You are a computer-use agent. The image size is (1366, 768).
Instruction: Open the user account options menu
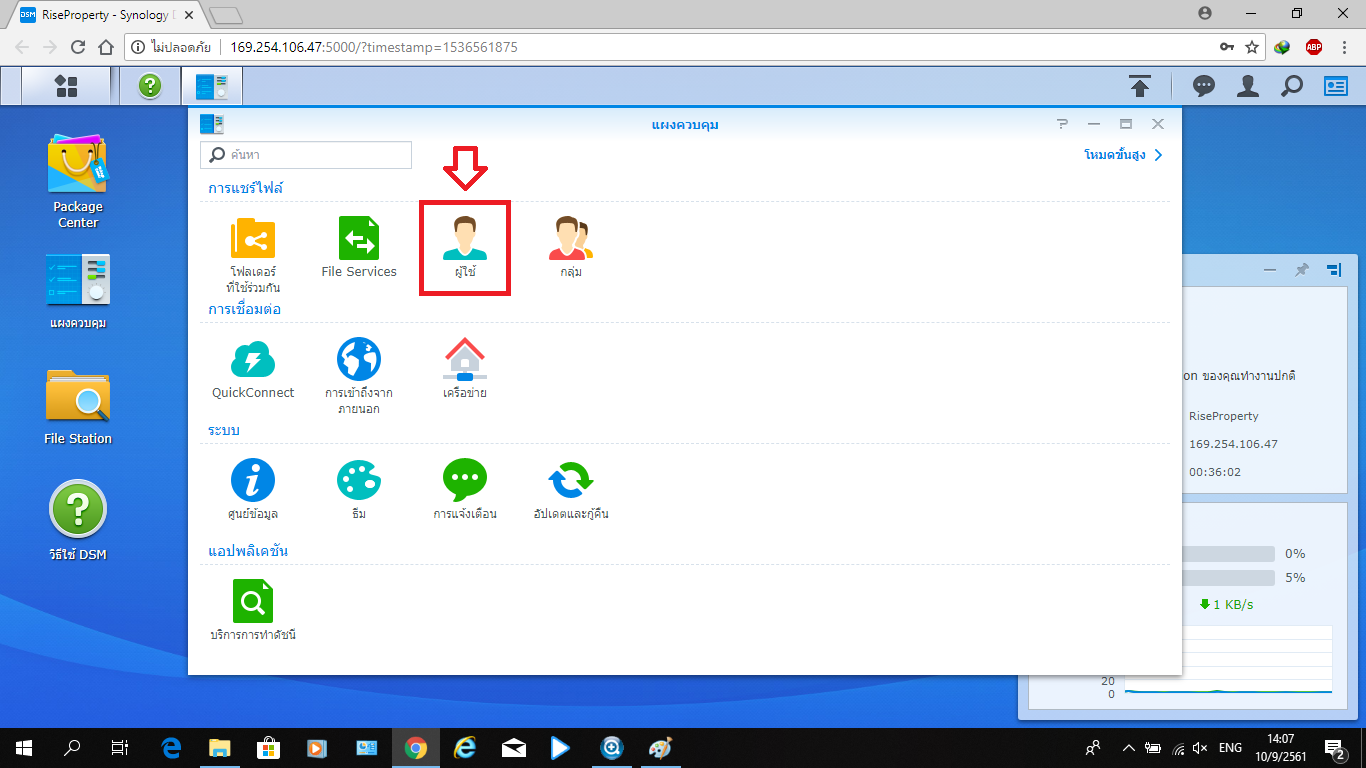point(1248,86)
